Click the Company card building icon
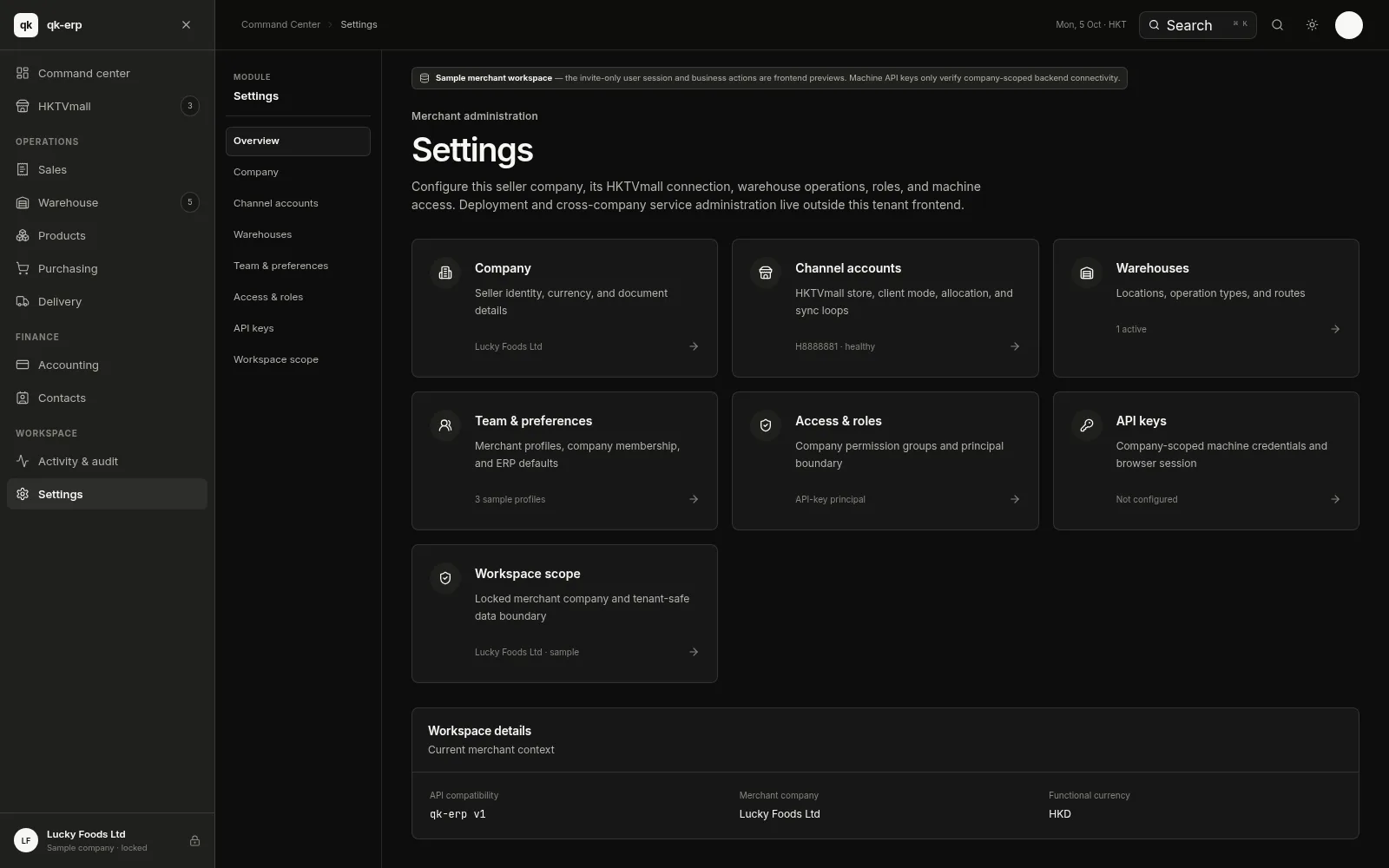1389x868 pixels. point(445,273)
